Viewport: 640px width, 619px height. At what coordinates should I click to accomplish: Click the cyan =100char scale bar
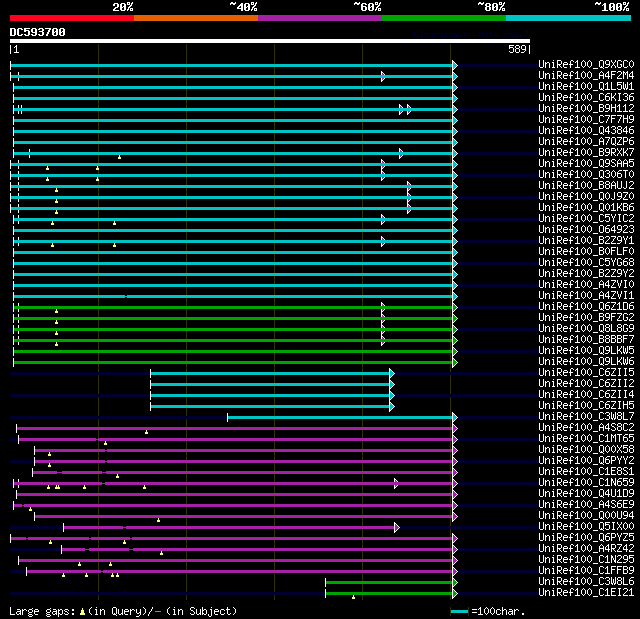coord(459,611)
